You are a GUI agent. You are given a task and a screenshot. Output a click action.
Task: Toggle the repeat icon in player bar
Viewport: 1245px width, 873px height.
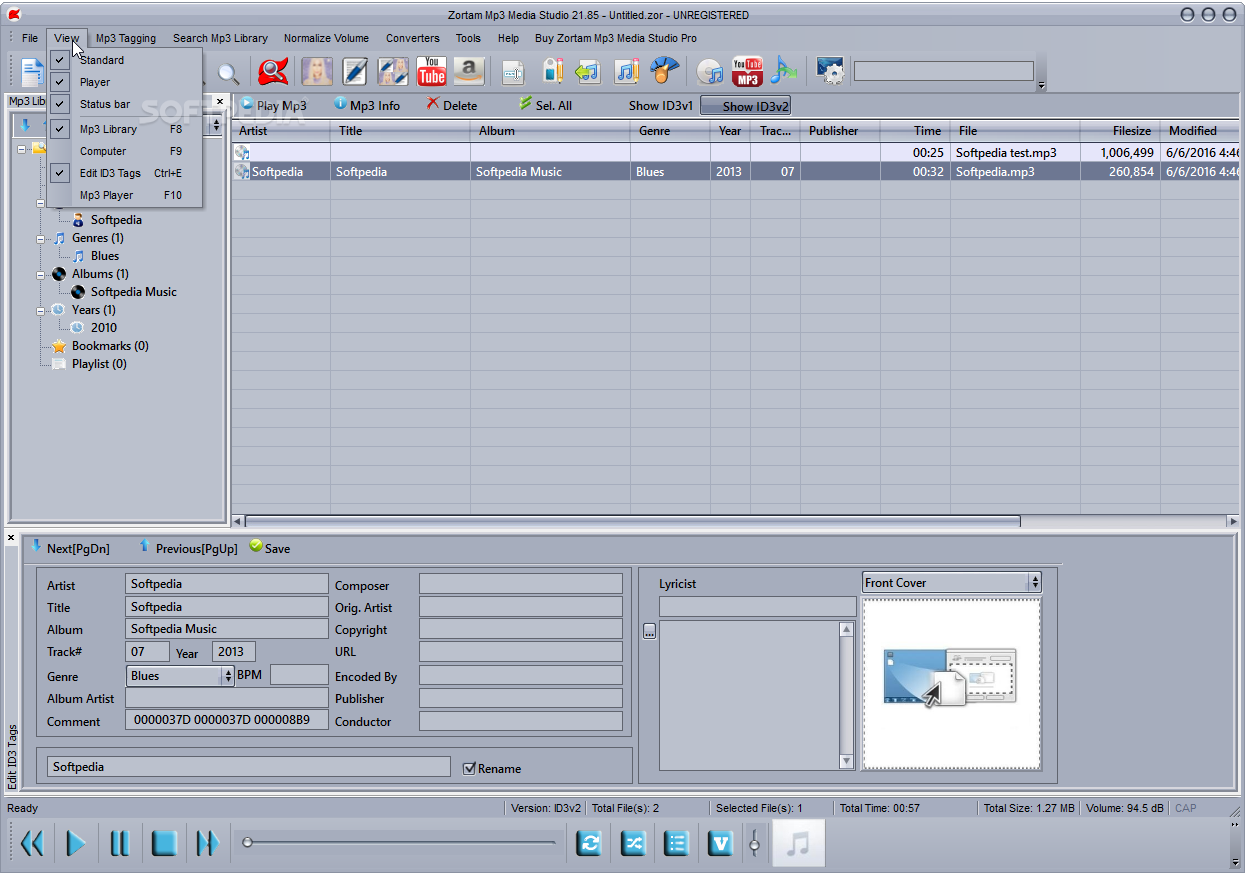tap(590, 844)
